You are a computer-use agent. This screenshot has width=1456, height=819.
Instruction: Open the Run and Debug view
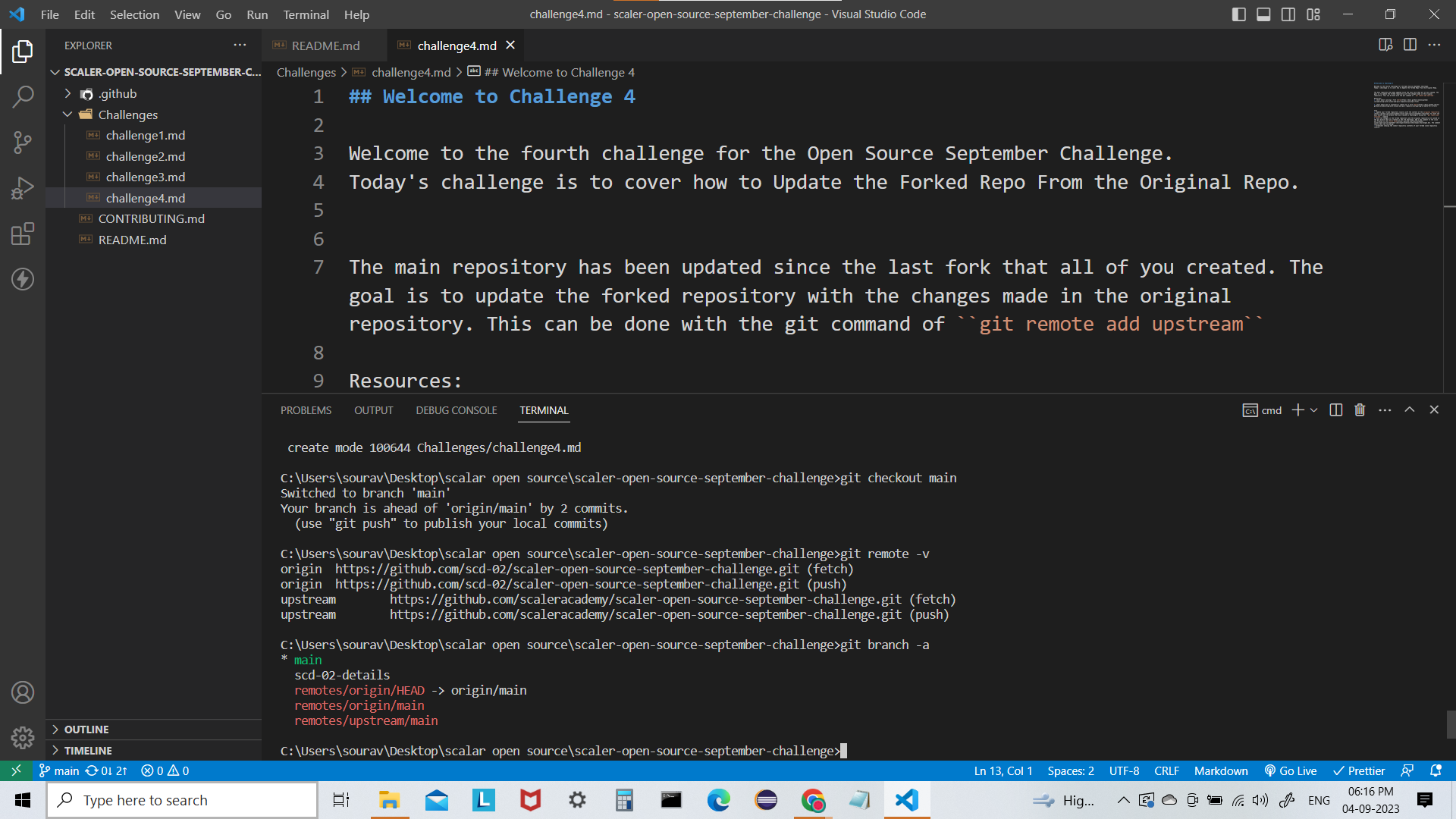(x=23, y=187)
